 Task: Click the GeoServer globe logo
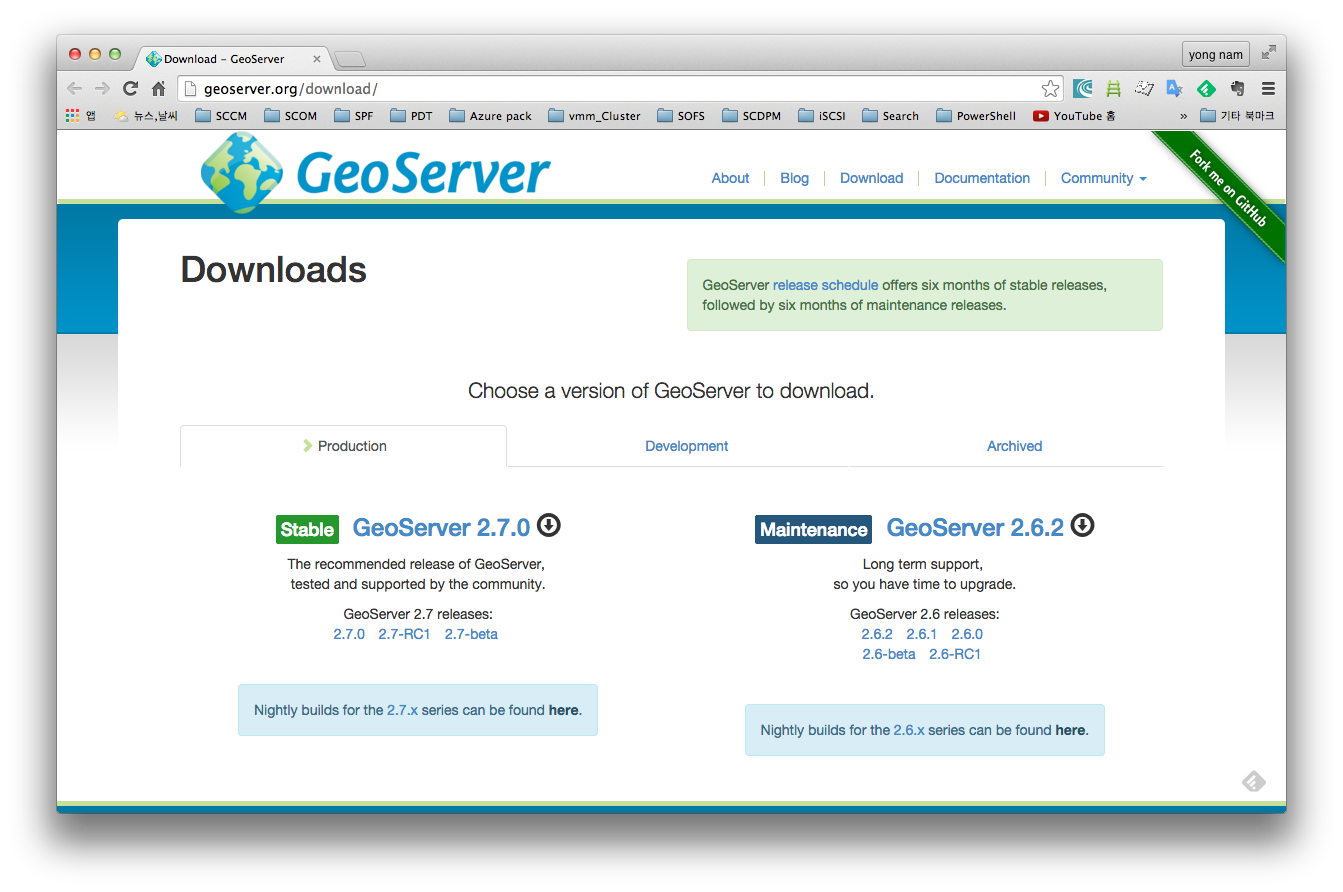pos(243,172)
